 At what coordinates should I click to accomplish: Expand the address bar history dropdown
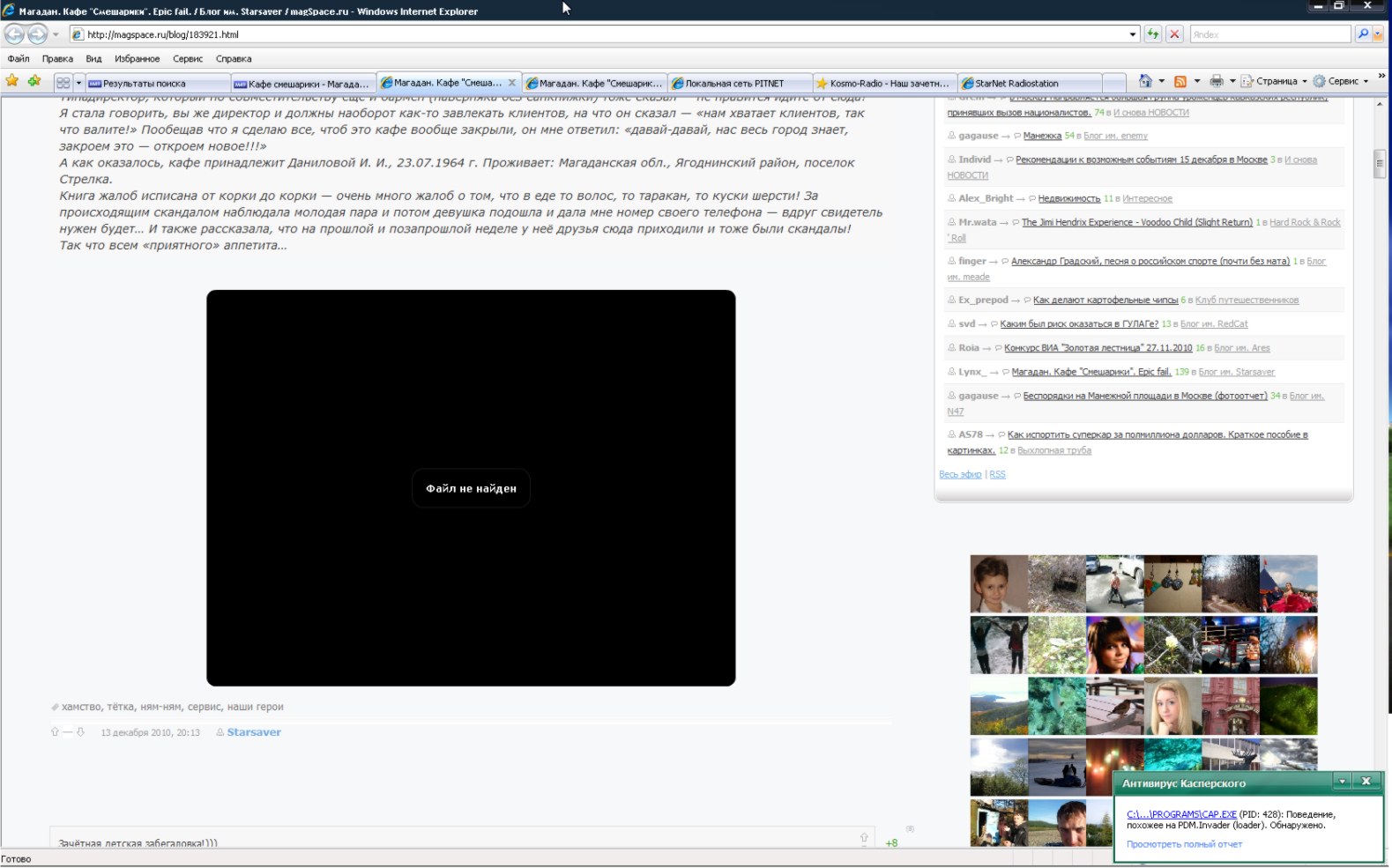point(1133,34)
